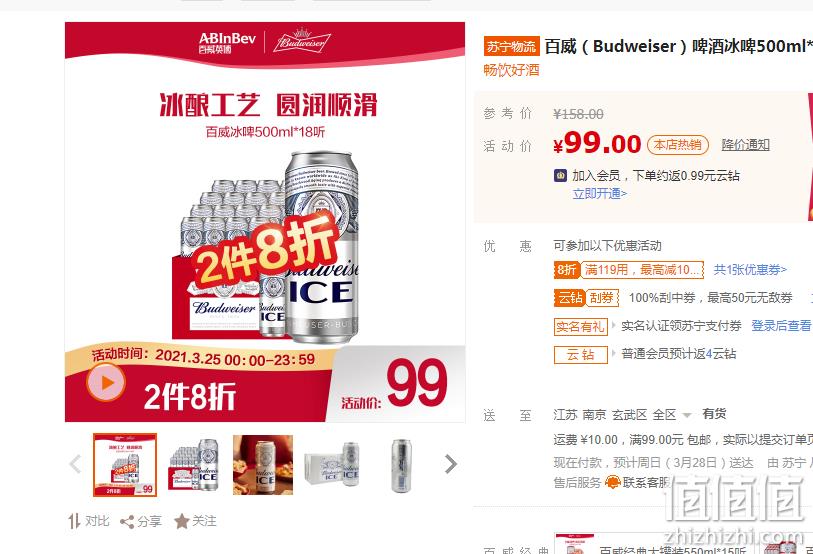Click the 降价通知 price drop alert
Screen dimensions: 813x554
(x=746, y=145)
